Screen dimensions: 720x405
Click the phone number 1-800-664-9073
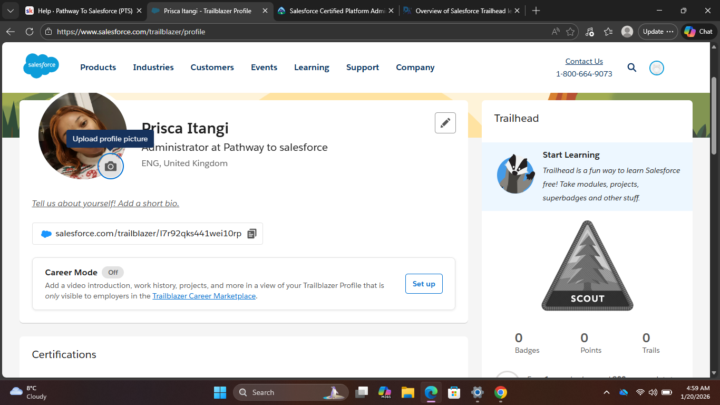[x=584, y=74]
